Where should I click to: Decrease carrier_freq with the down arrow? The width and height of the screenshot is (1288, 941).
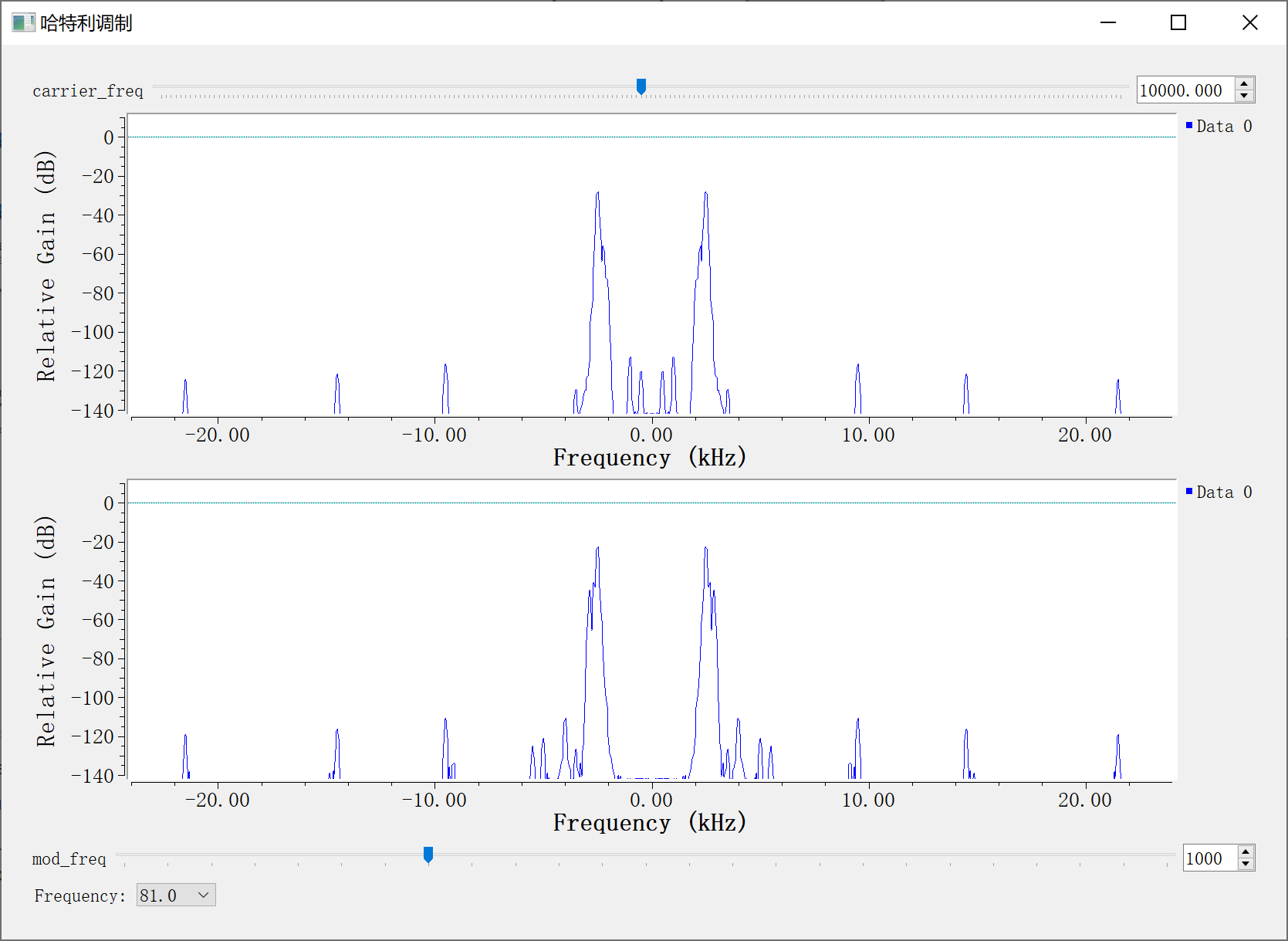(1244, 96)
